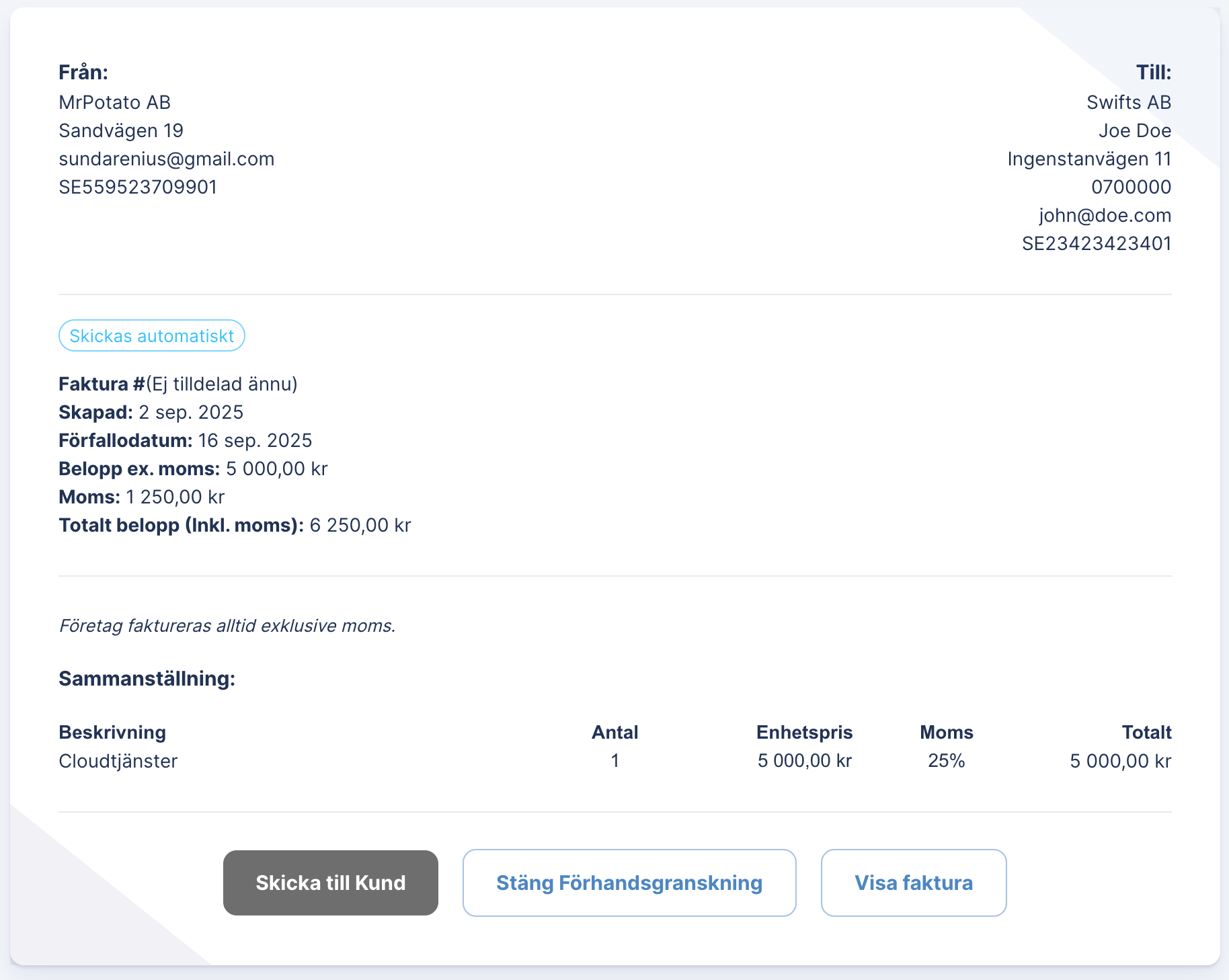Click the sender VAT number SE559523709901
Screen dimensions: 1229x980
click(138, 188)
